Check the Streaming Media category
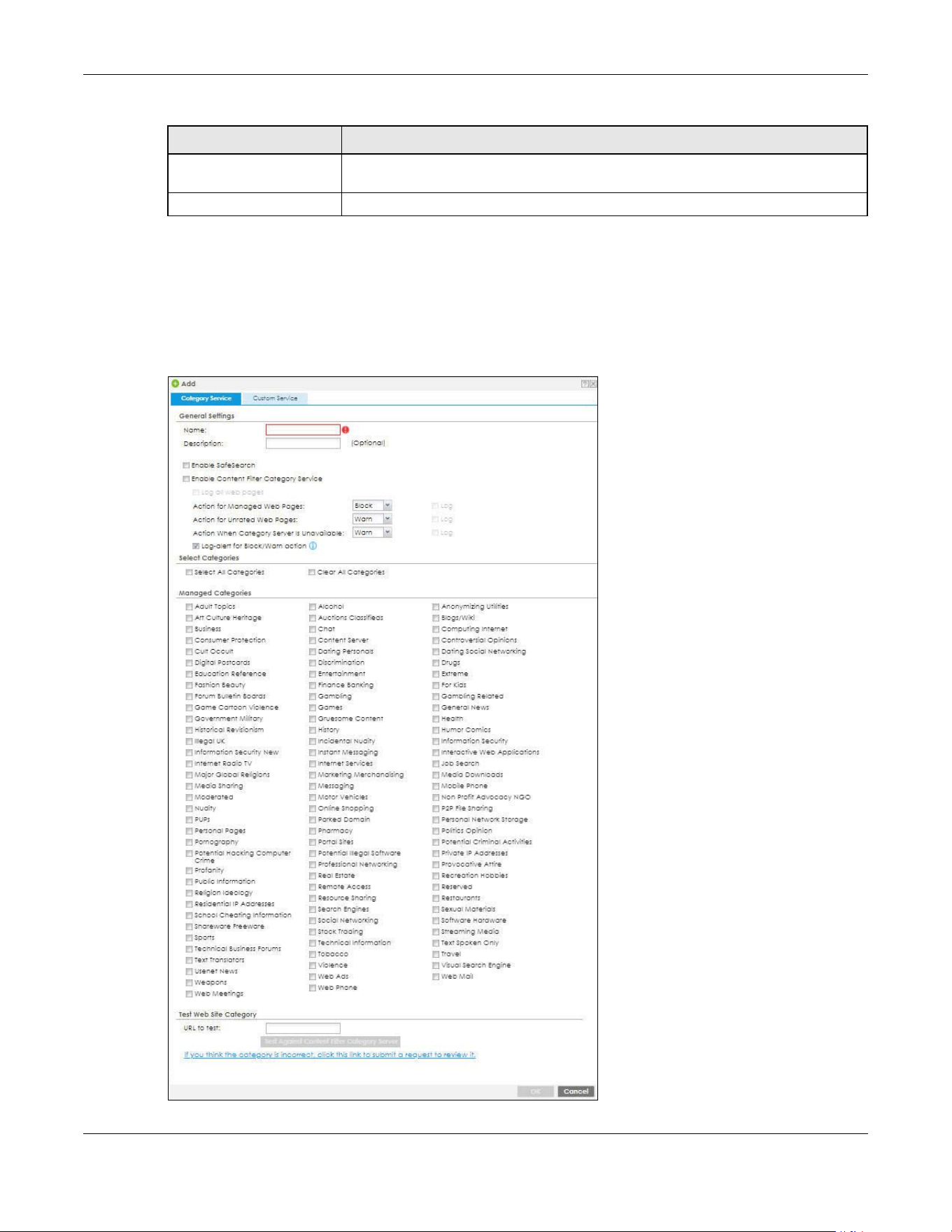This screenshot has width=952, height=1232. 436,932
